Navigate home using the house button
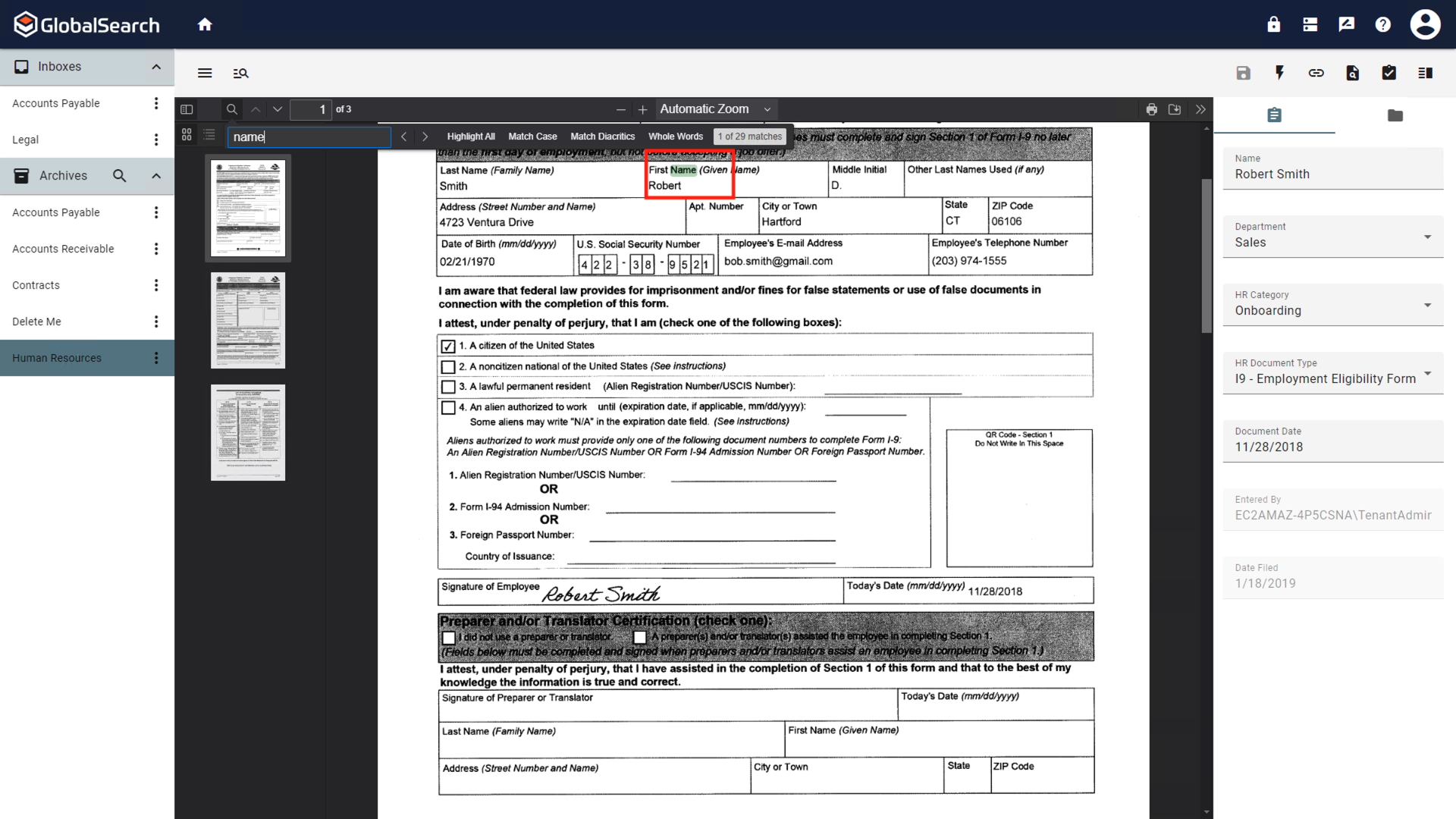Viewport: 1456px width, 819px height. pos(205,24)
